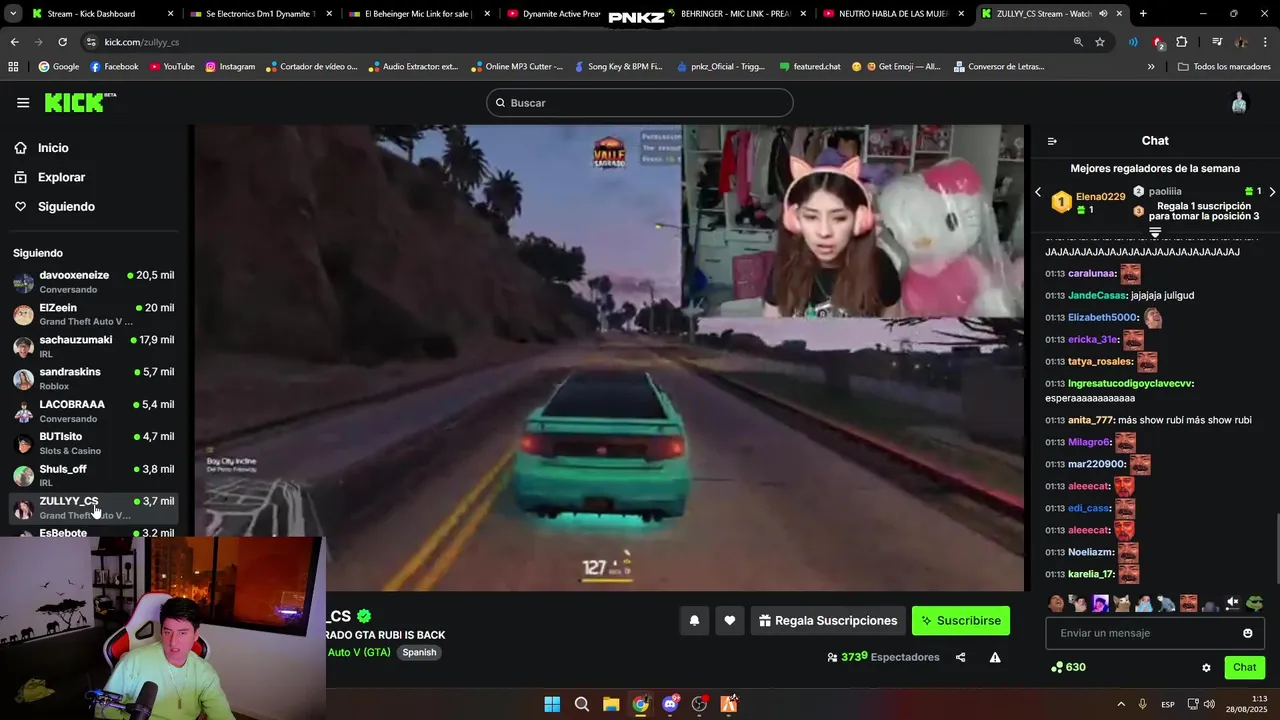
Task: Open the zoom magnifier in the address bar
Action: [1078, 42]
